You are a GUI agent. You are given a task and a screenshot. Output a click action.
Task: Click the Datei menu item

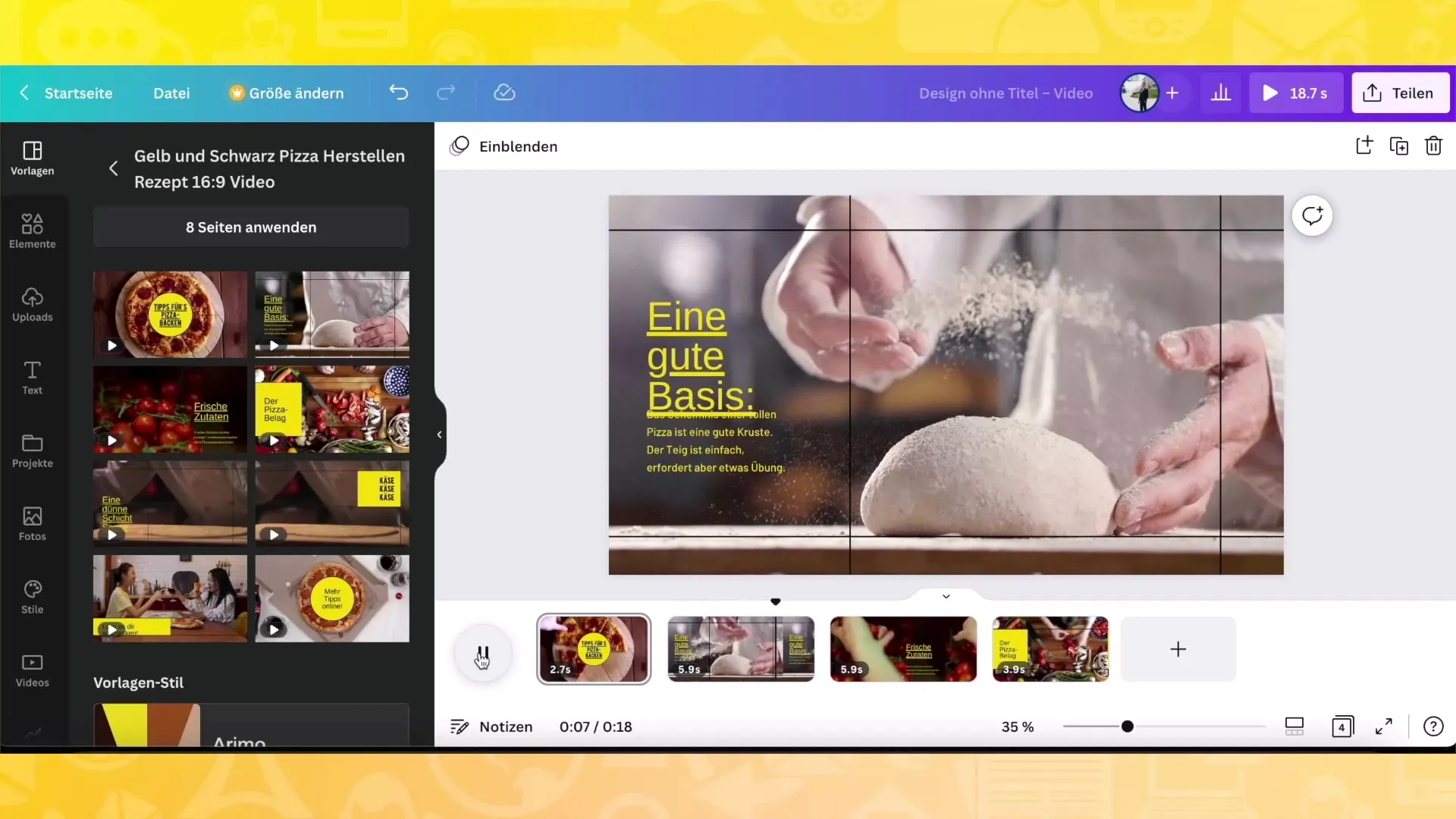(171, 93)
